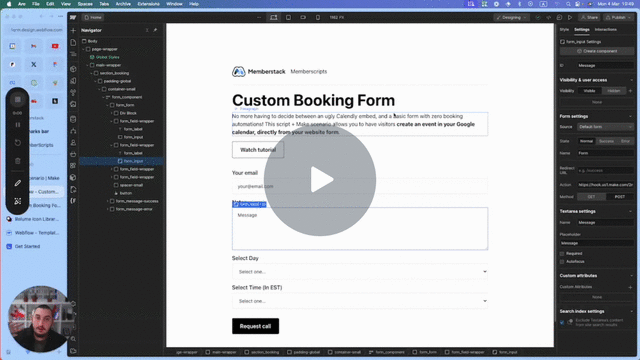Expand form_message-success in Navigator

pos(108,201)
